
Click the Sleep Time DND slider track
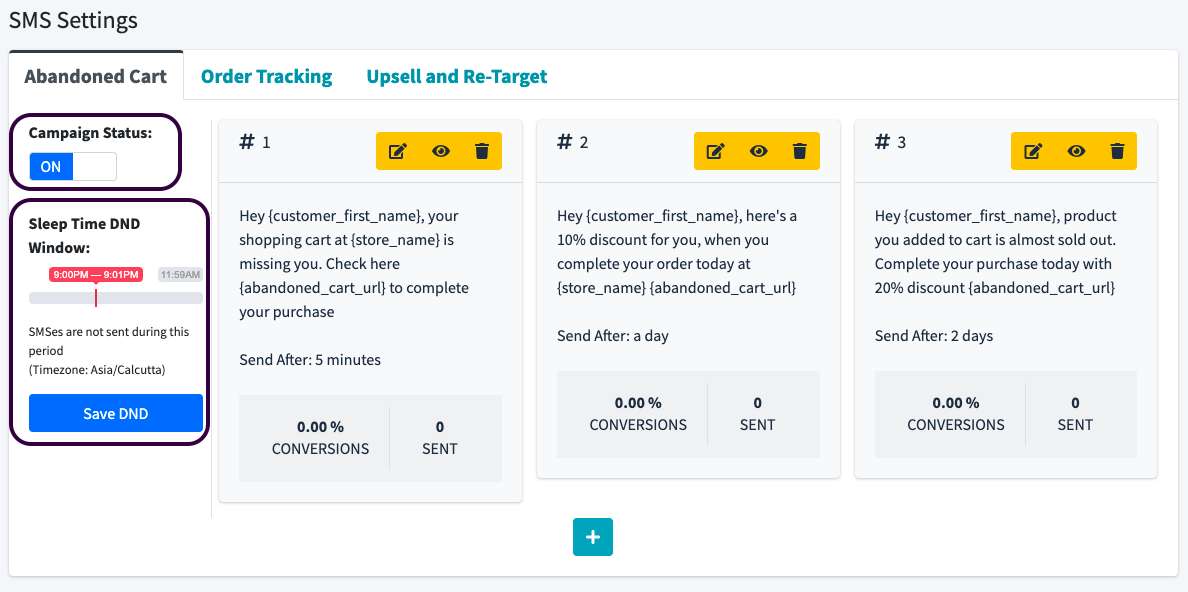[x=150, y=298]
